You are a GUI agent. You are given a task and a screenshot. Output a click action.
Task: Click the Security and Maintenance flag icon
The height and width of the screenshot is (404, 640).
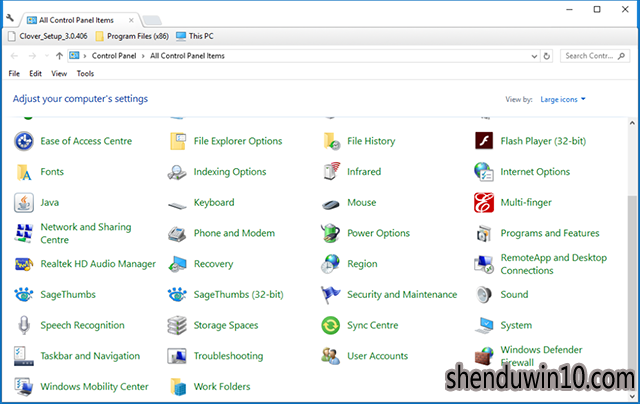(331, 295)
